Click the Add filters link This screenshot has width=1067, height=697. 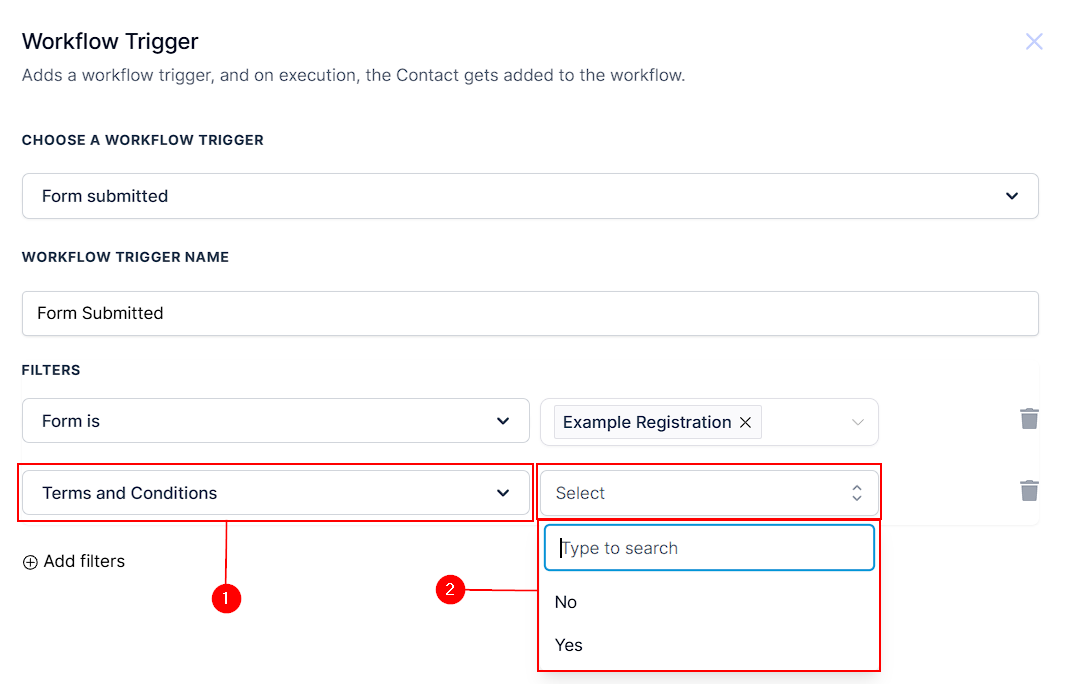84,562
